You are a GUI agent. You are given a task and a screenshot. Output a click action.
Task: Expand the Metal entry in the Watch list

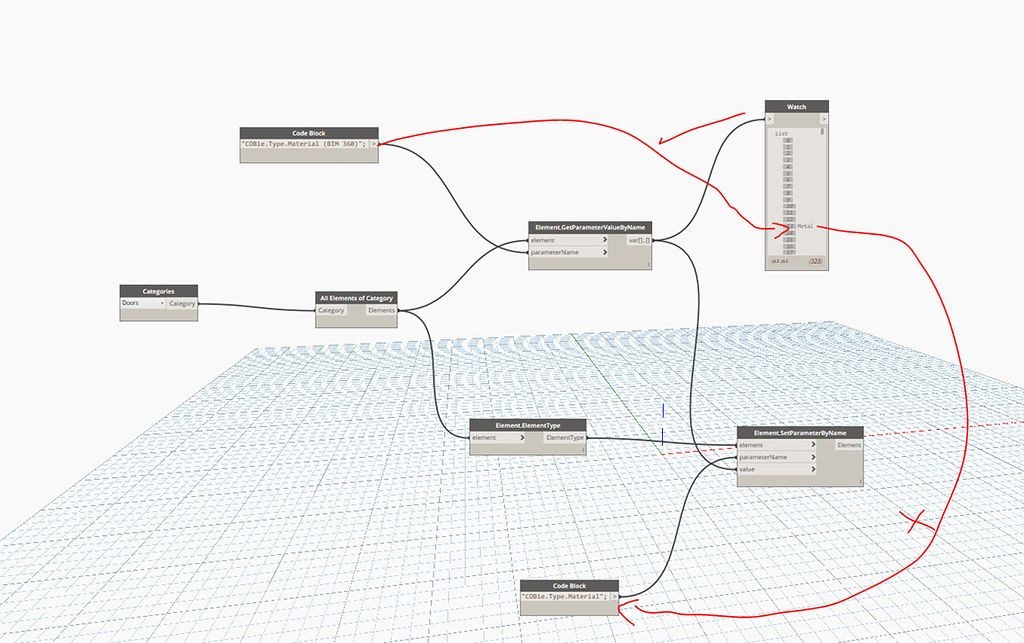792,226
